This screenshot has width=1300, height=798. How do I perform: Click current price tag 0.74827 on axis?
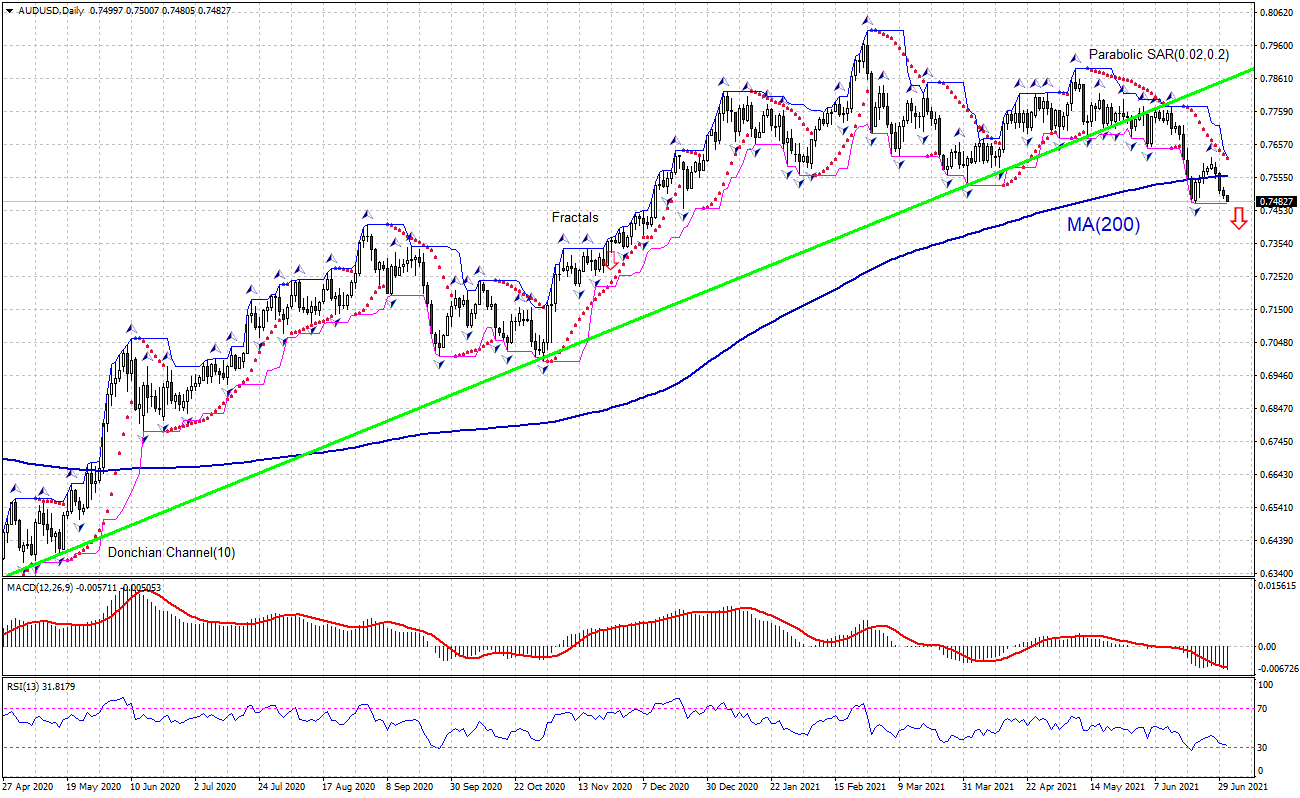pos(1276,201)
